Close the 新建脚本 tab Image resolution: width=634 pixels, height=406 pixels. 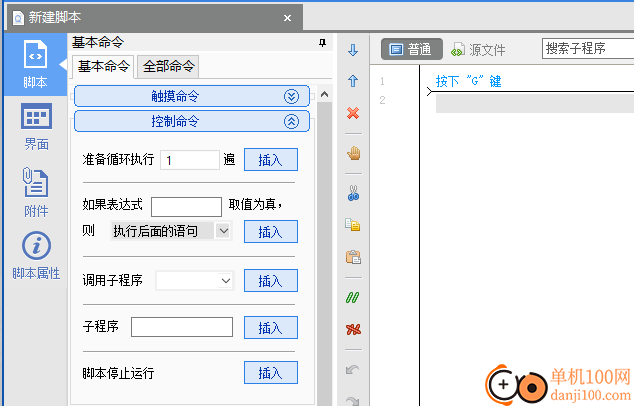pyautogui.click(x=287, y=18)
